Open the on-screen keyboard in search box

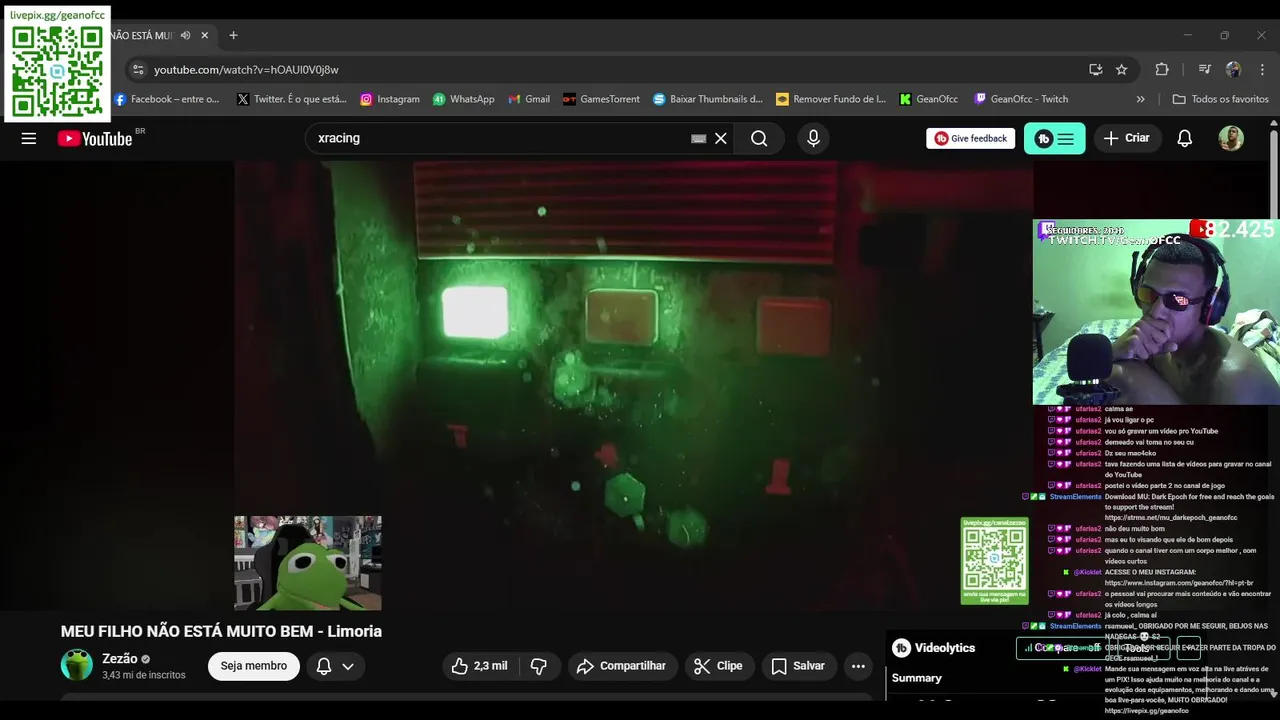coord(699,139)
